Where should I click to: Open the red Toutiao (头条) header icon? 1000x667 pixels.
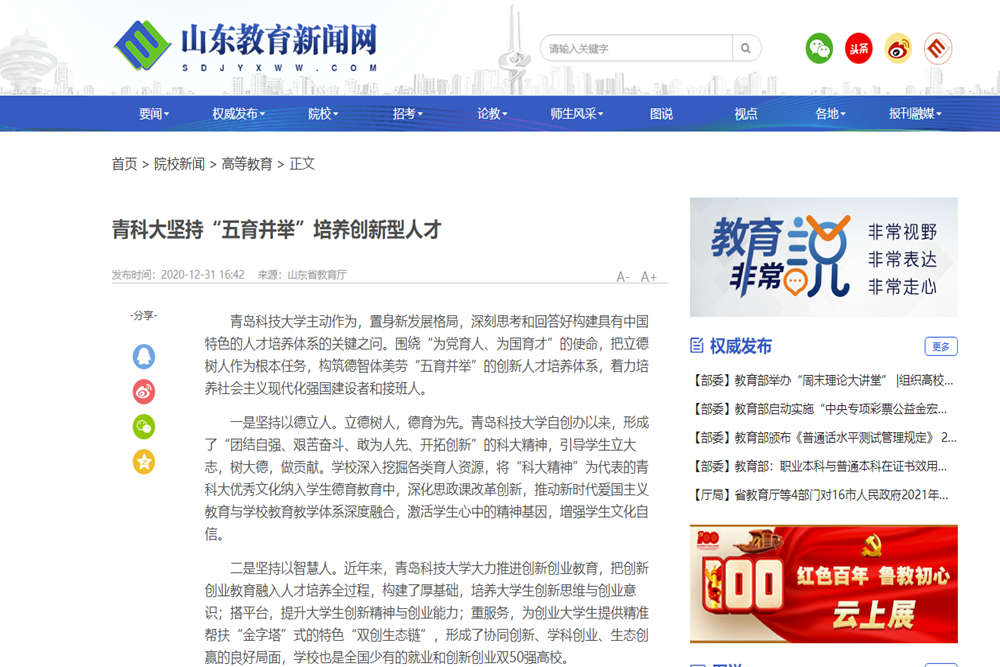click(858, 48)
